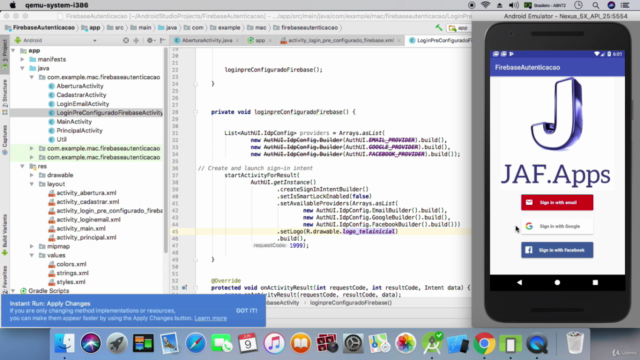Image resolution: width=640 pixels, height=360 pixels.
Task: Open Spotlight search in menu bar
Action: click(x=596, y=5)
